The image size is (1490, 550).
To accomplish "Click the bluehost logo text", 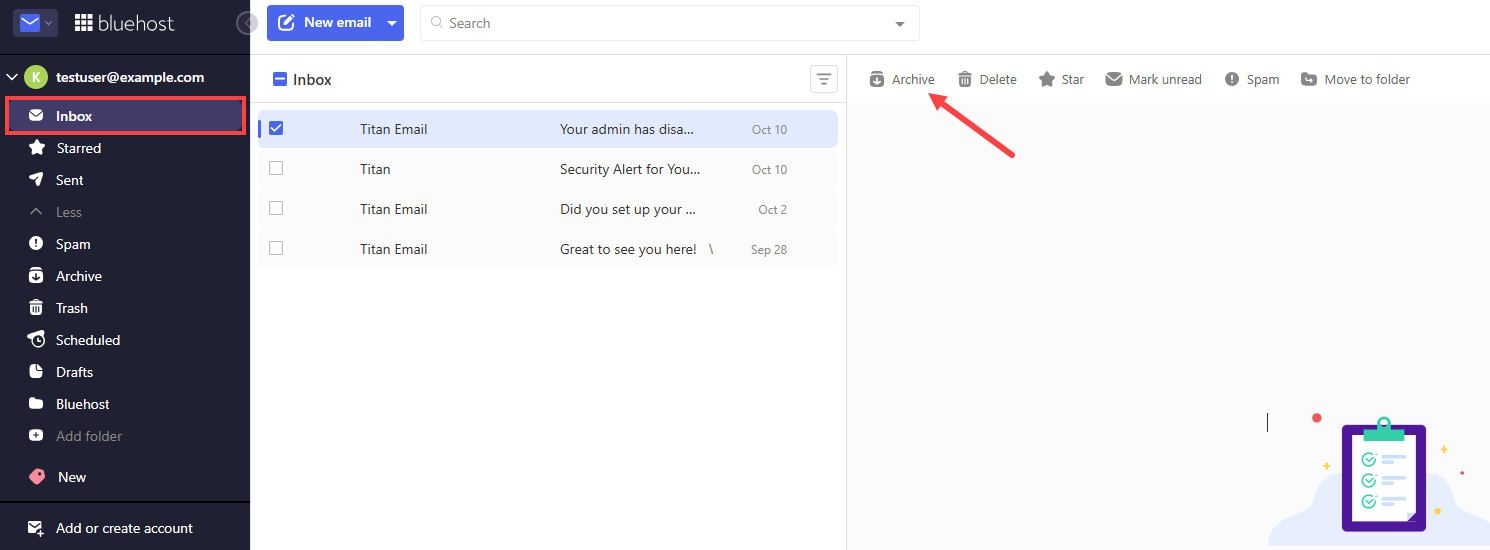I will 136,23.
